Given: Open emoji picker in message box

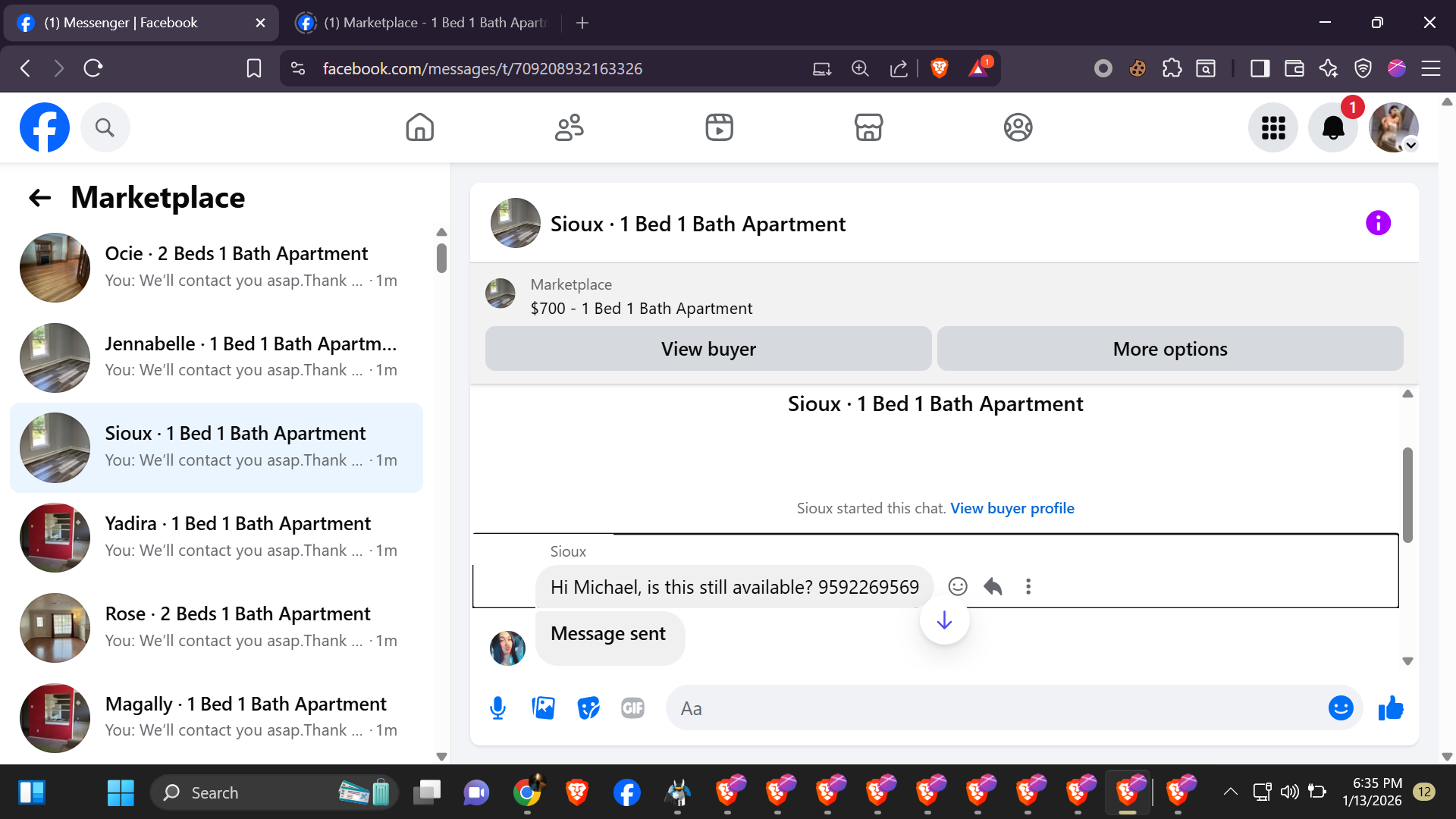Looking at the screenshot, I should tap(1340, 708).
